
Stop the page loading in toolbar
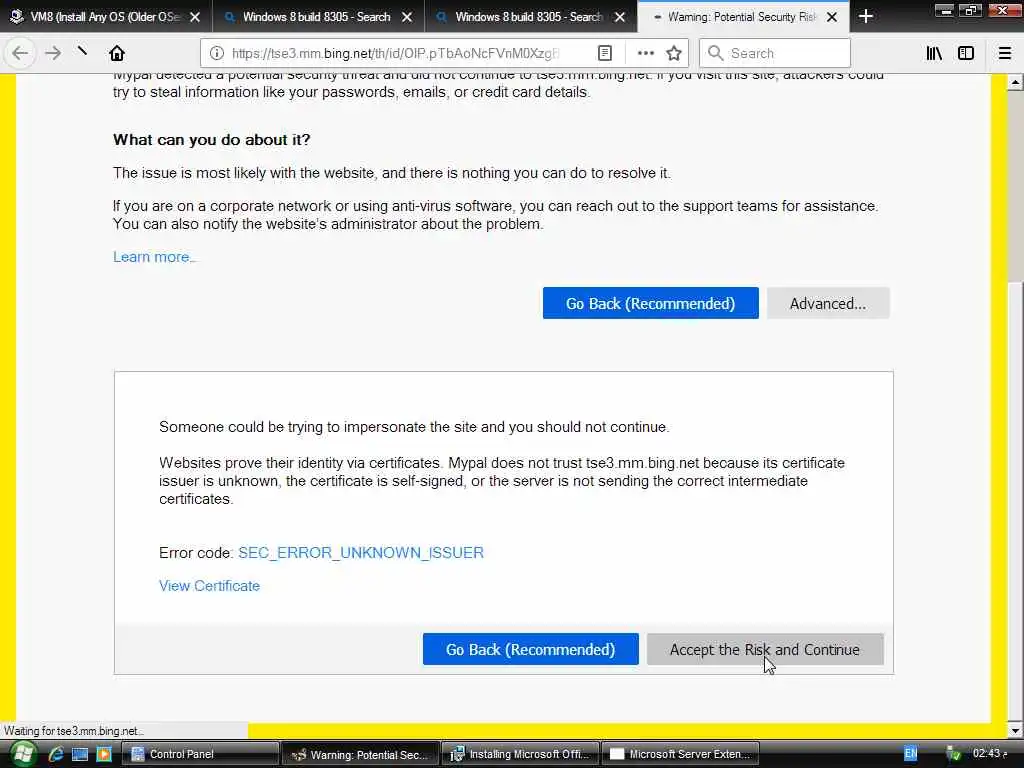82,52
